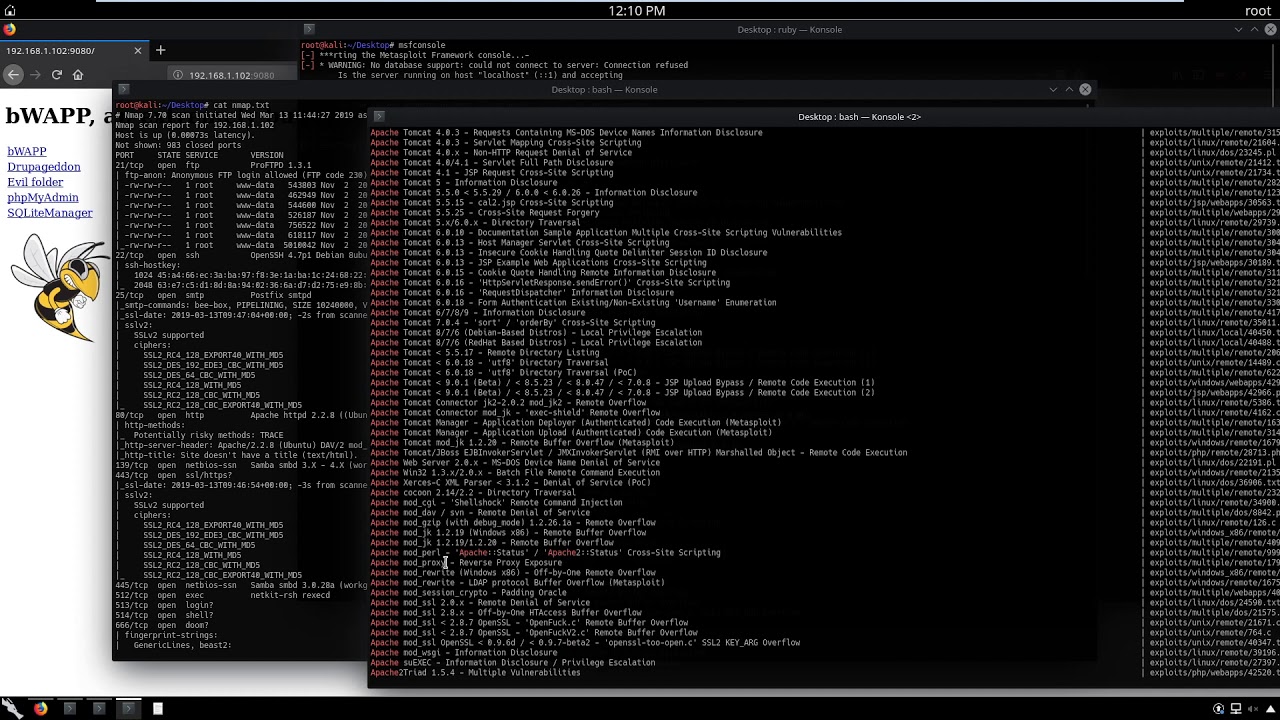Click the clock showing 12:10 PM
The image size is (1280, 720).
[x=637, y=11]
